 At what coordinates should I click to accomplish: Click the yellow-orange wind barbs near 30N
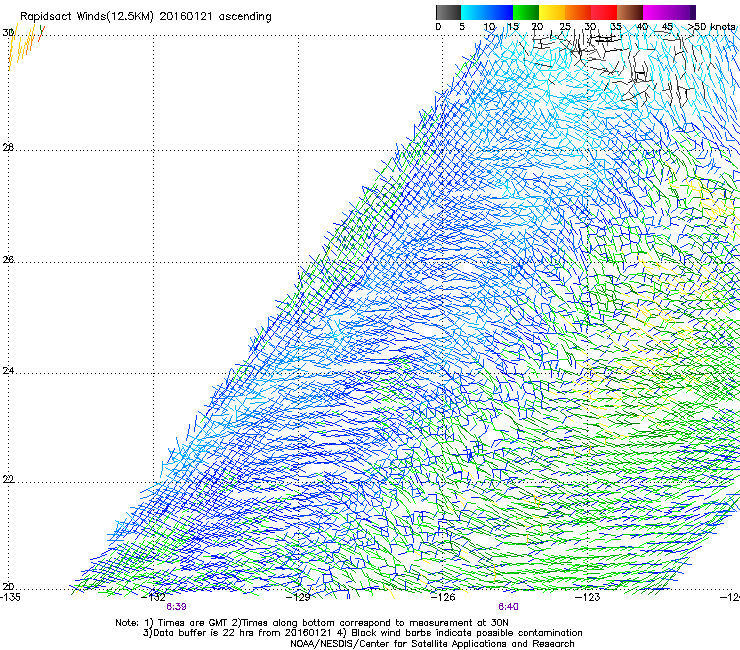25,46
